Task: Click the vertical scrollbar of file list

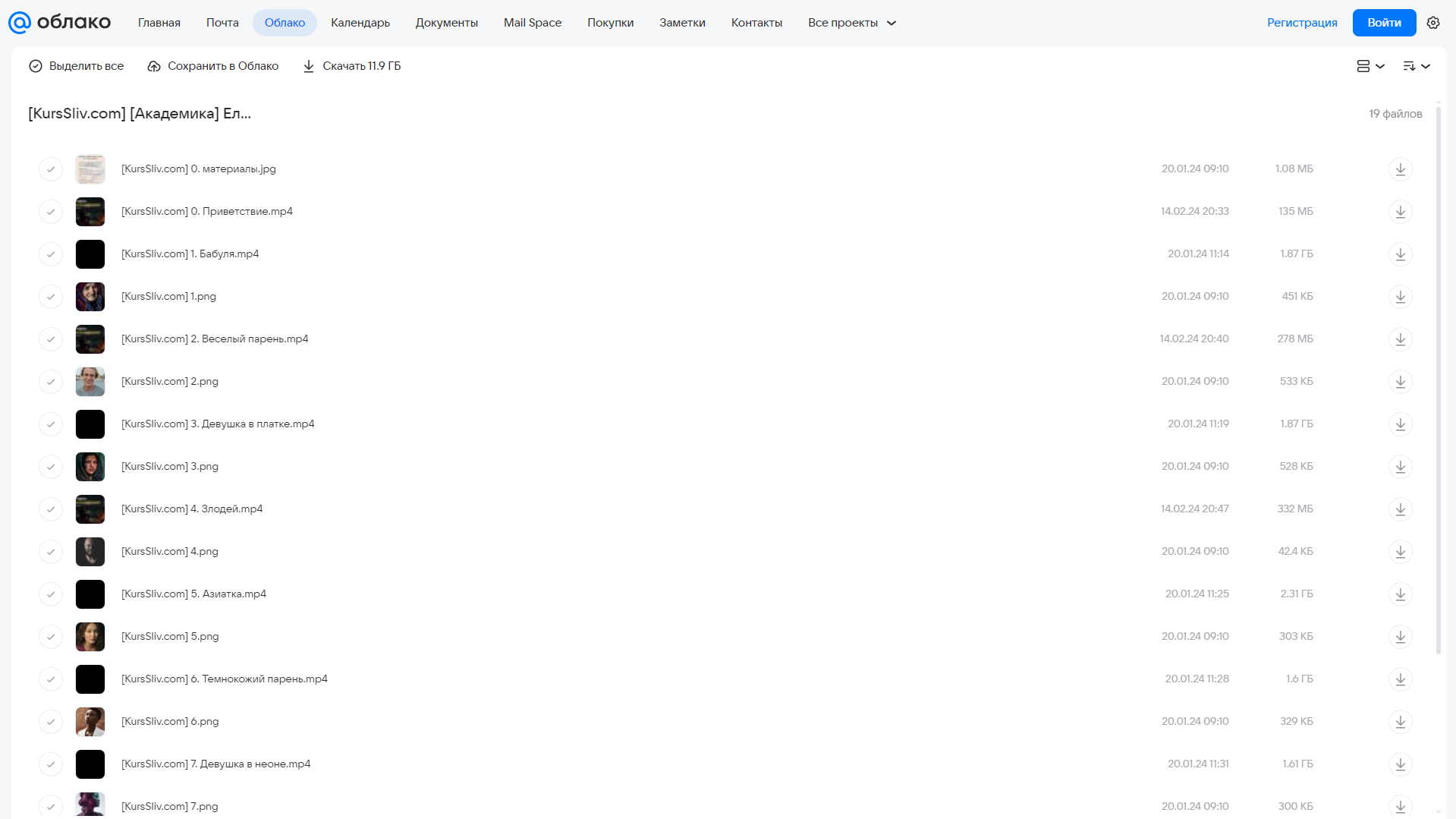Action: 1439,380
